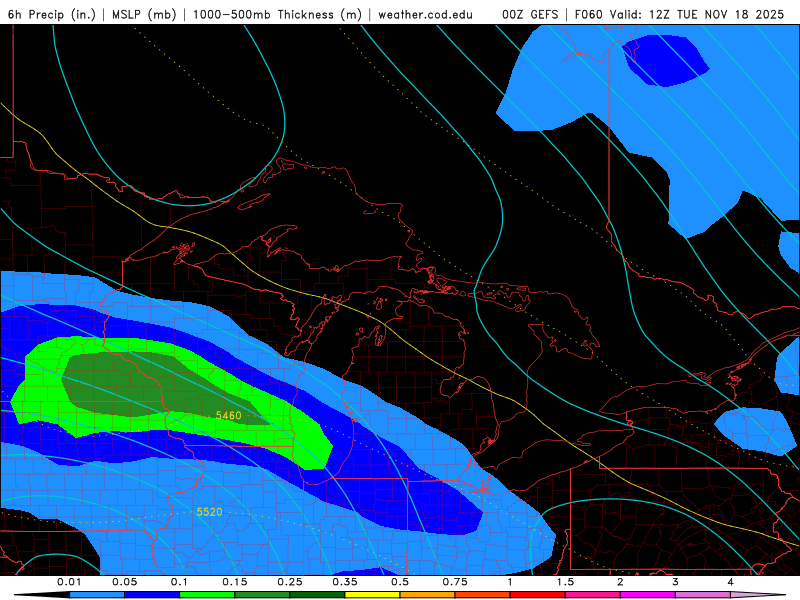800x600 pixels.
Task: Click the 0.15 legend value
Action: tap(235, 582)
